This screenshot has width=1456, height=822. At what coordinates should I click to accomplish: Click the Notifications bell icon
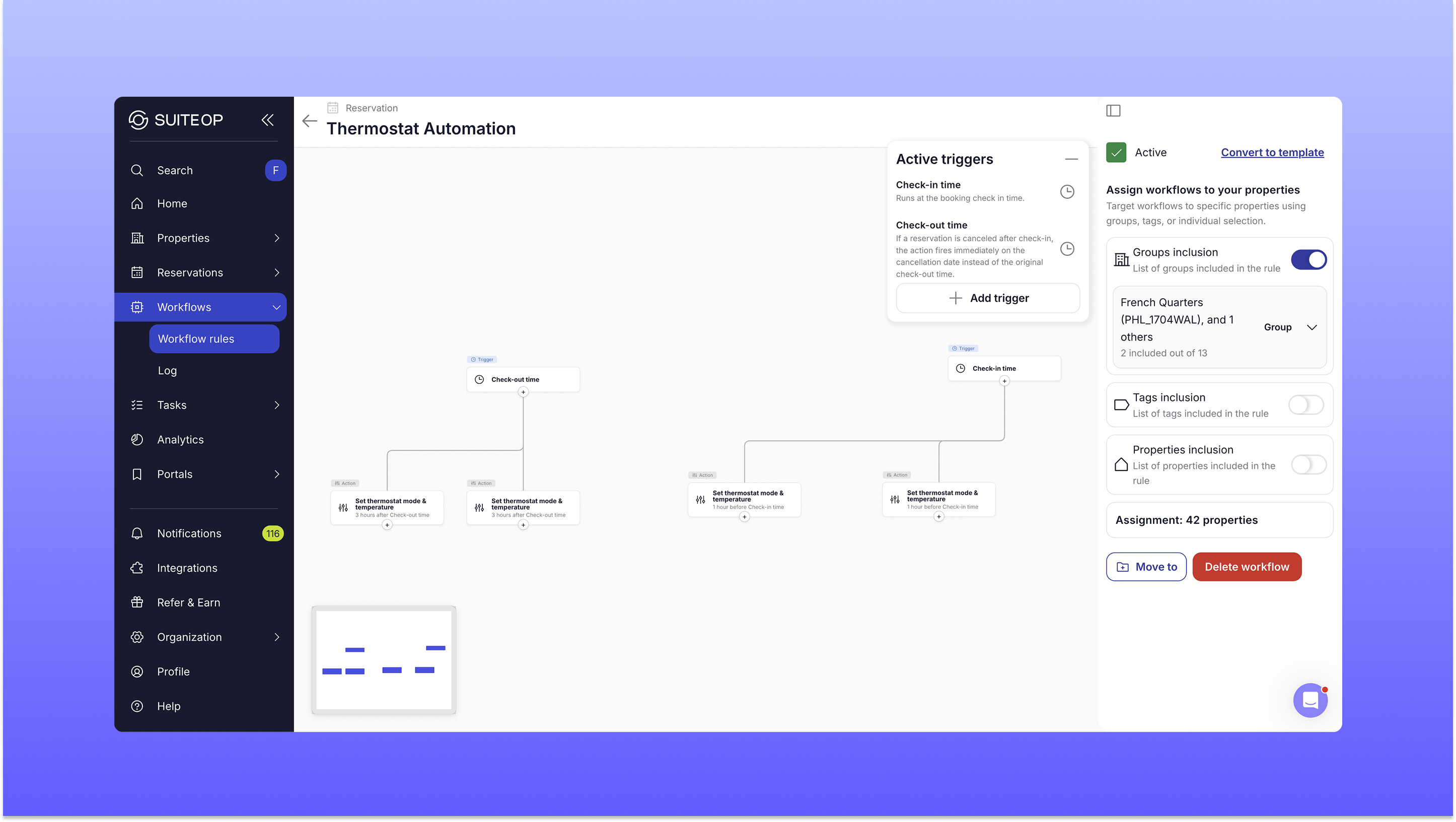pos(137,533)
